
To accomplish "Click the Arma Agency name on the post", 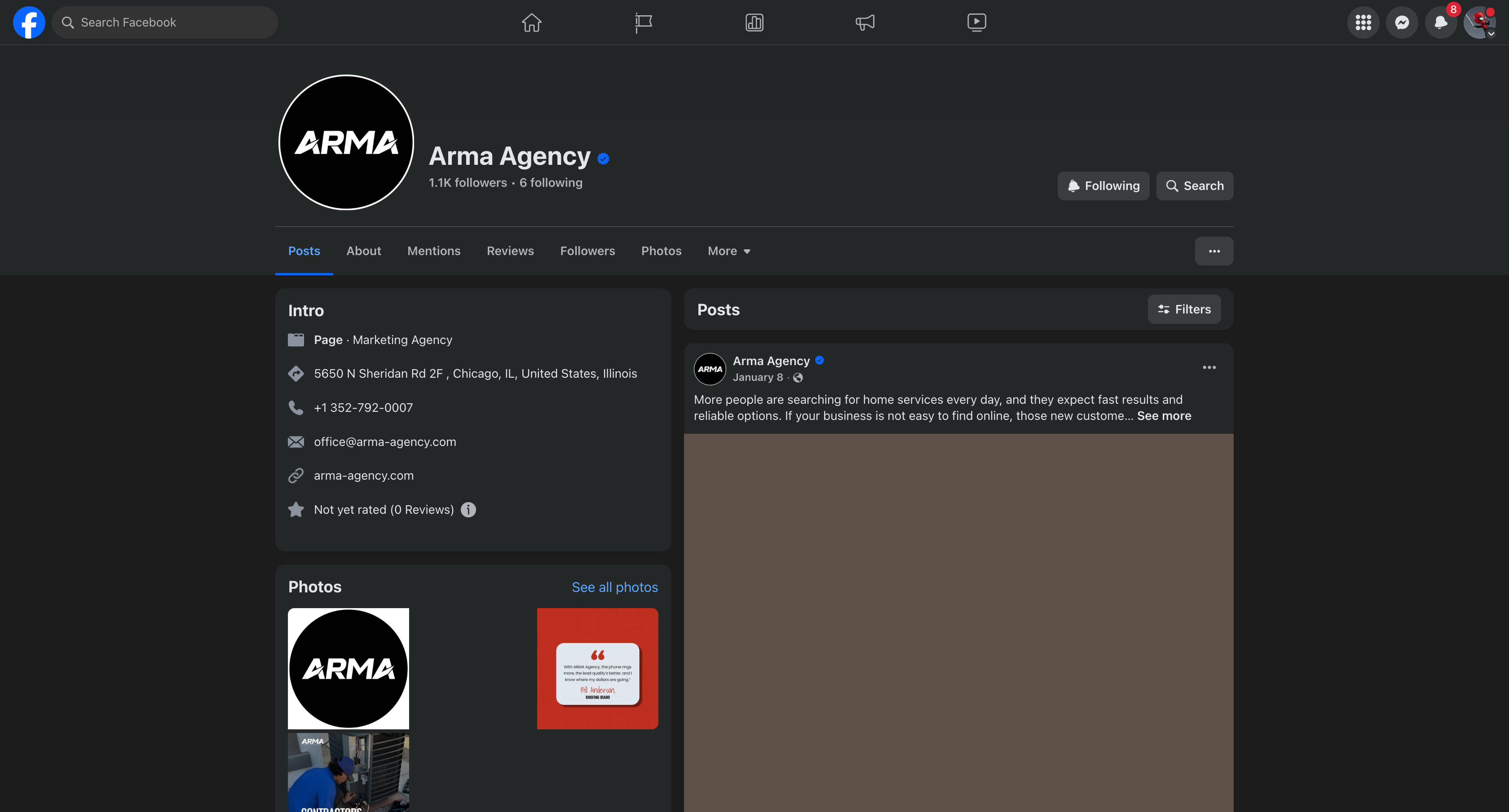I will [x=771, y=361].
